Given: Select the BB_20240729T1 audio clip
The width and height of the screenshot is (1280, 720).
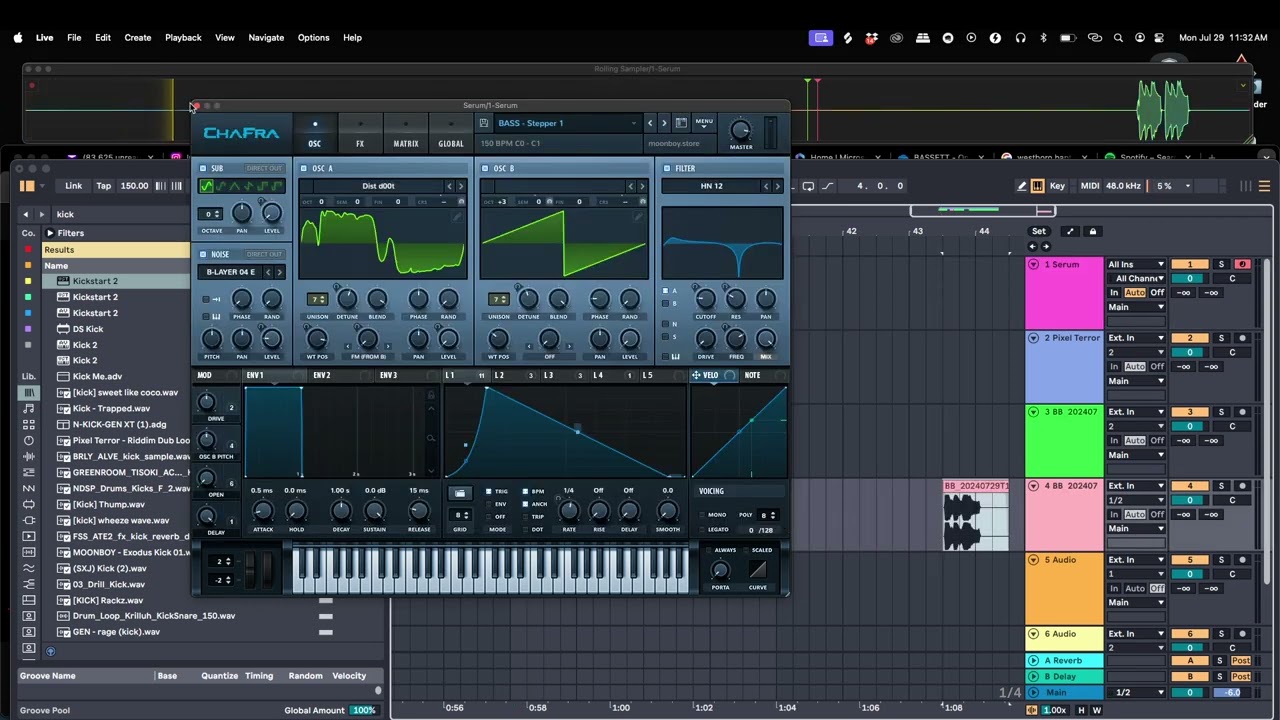Looking at the screenshot, I should (977, 514).
